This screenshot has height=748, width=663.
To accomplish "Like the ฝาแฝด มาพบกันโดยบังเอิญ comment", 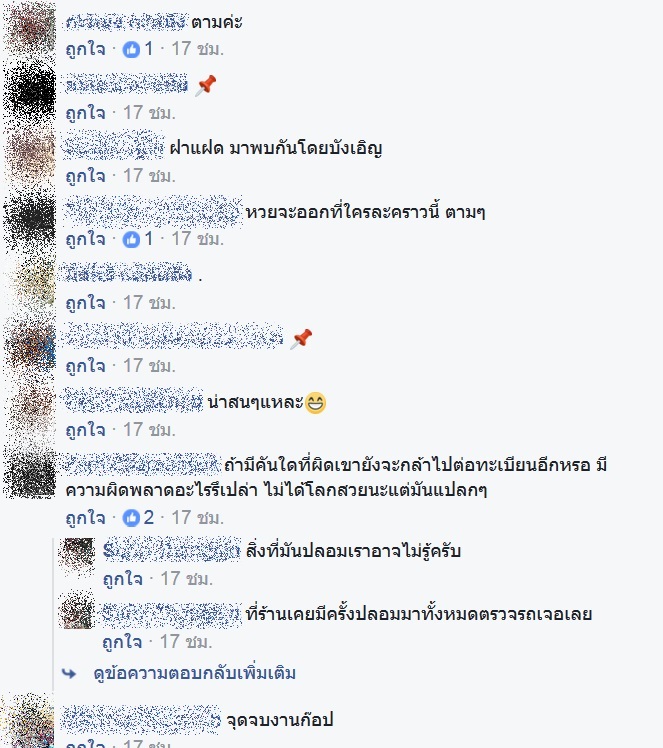I will [85, 176].
